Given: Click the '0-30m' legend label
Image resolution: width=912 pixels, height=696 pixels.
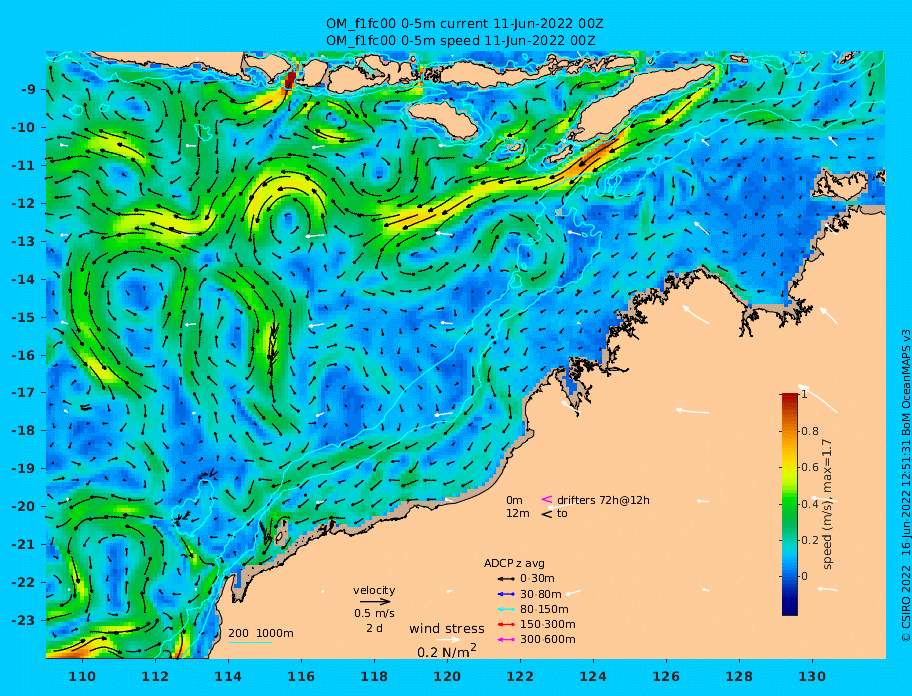Looking at the screenshot, I should click(x=537, y=579).
